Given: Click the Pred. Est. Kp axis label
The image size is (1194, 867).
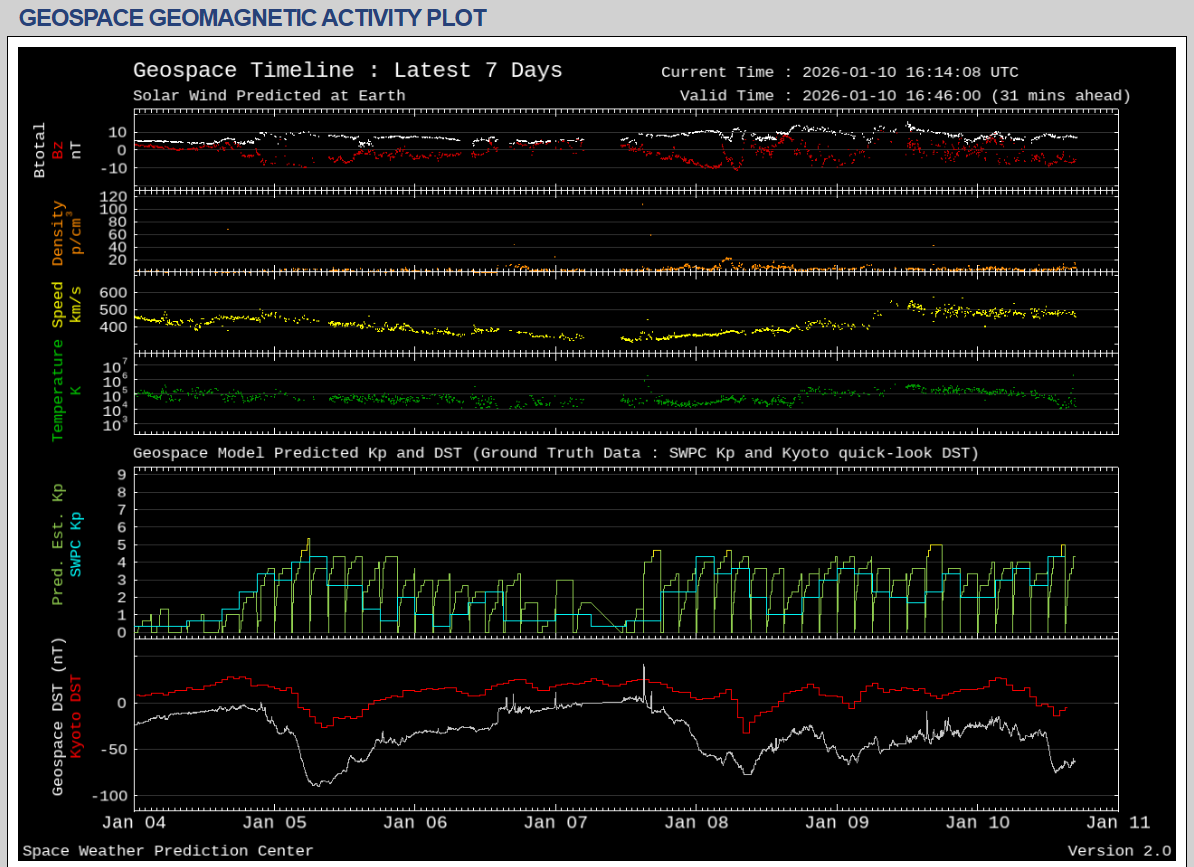Looking at the screenshot, I should [58, 545].
